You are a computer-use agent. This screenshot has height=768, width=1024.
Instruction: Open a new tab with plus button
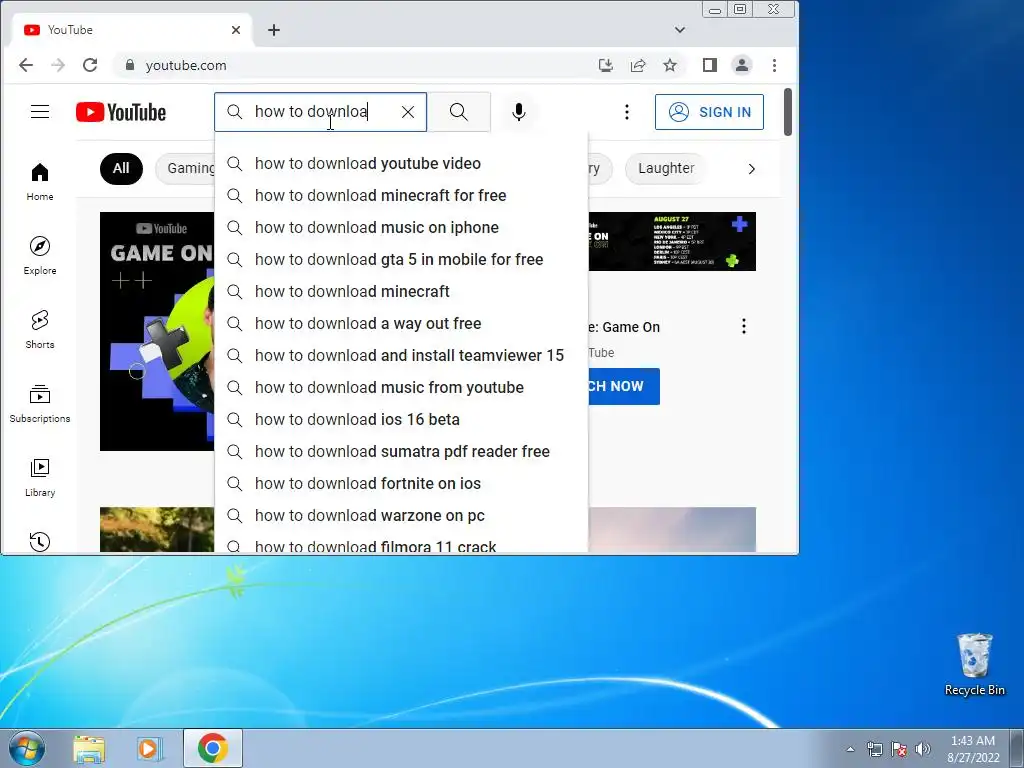pos(274,30)
